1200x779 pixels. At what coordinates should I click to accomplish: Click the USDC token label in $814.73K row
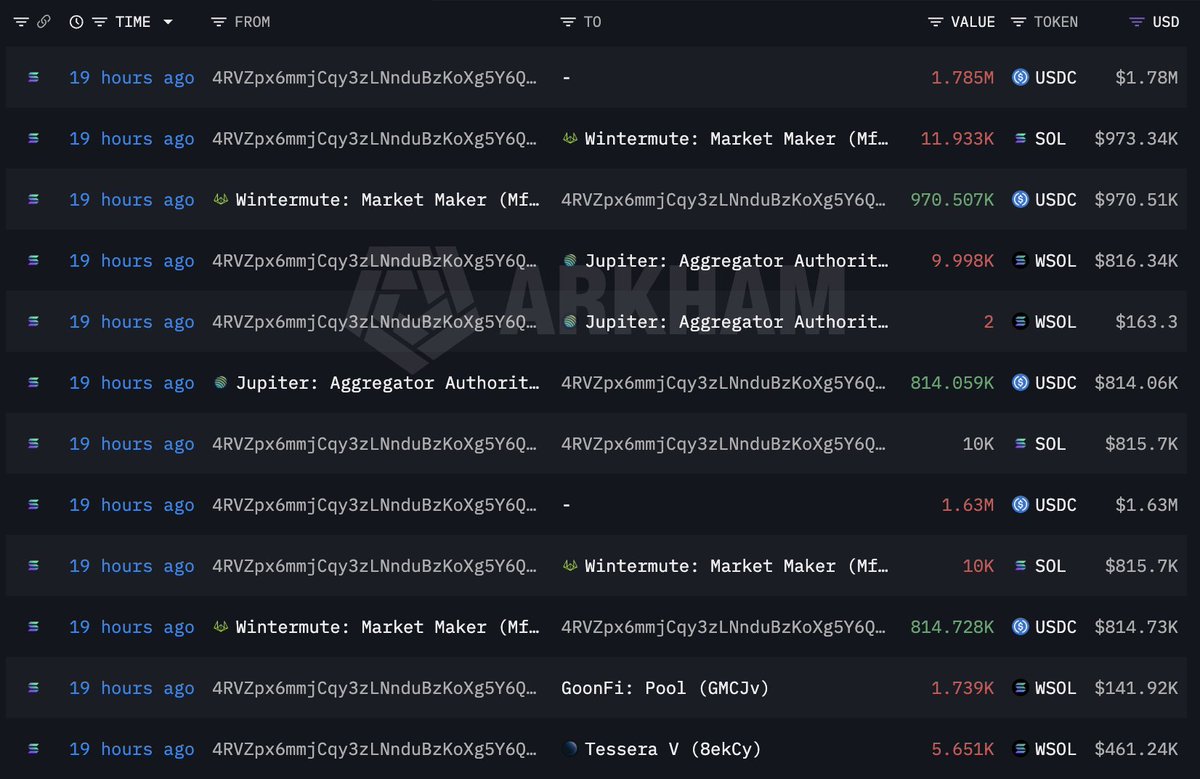(x=1056, y=626)
